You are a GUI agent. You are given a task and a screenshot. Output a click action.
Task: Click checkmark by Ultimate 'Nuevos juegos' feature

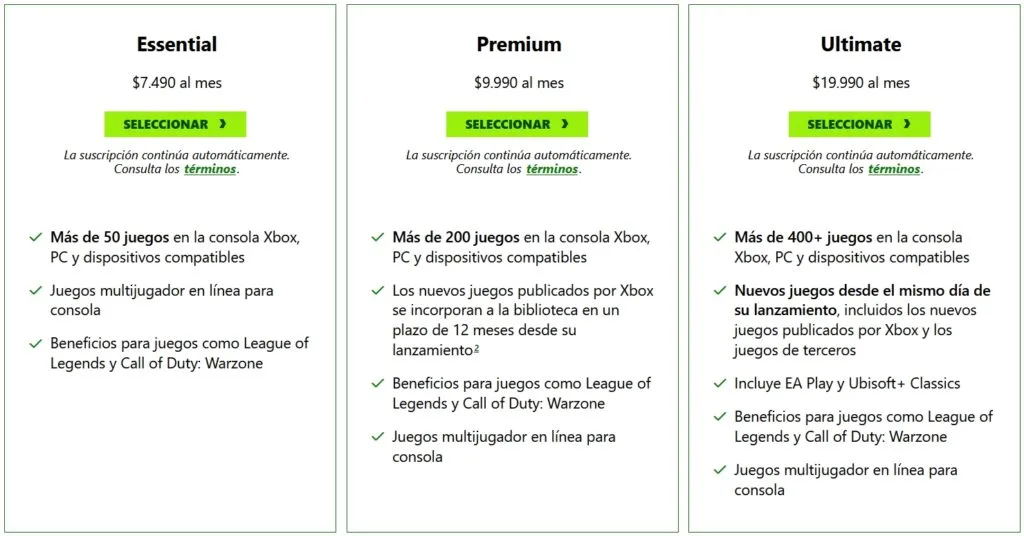(720, 291)
